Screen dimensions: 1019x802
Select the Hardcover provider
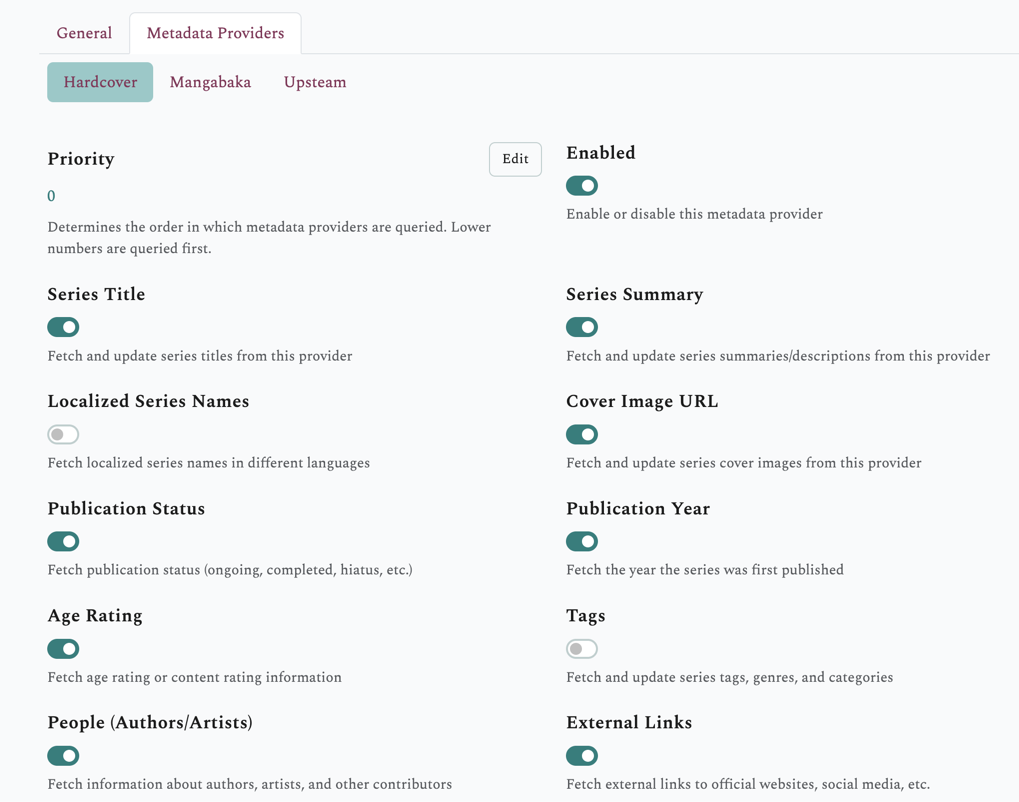(99, 82)
